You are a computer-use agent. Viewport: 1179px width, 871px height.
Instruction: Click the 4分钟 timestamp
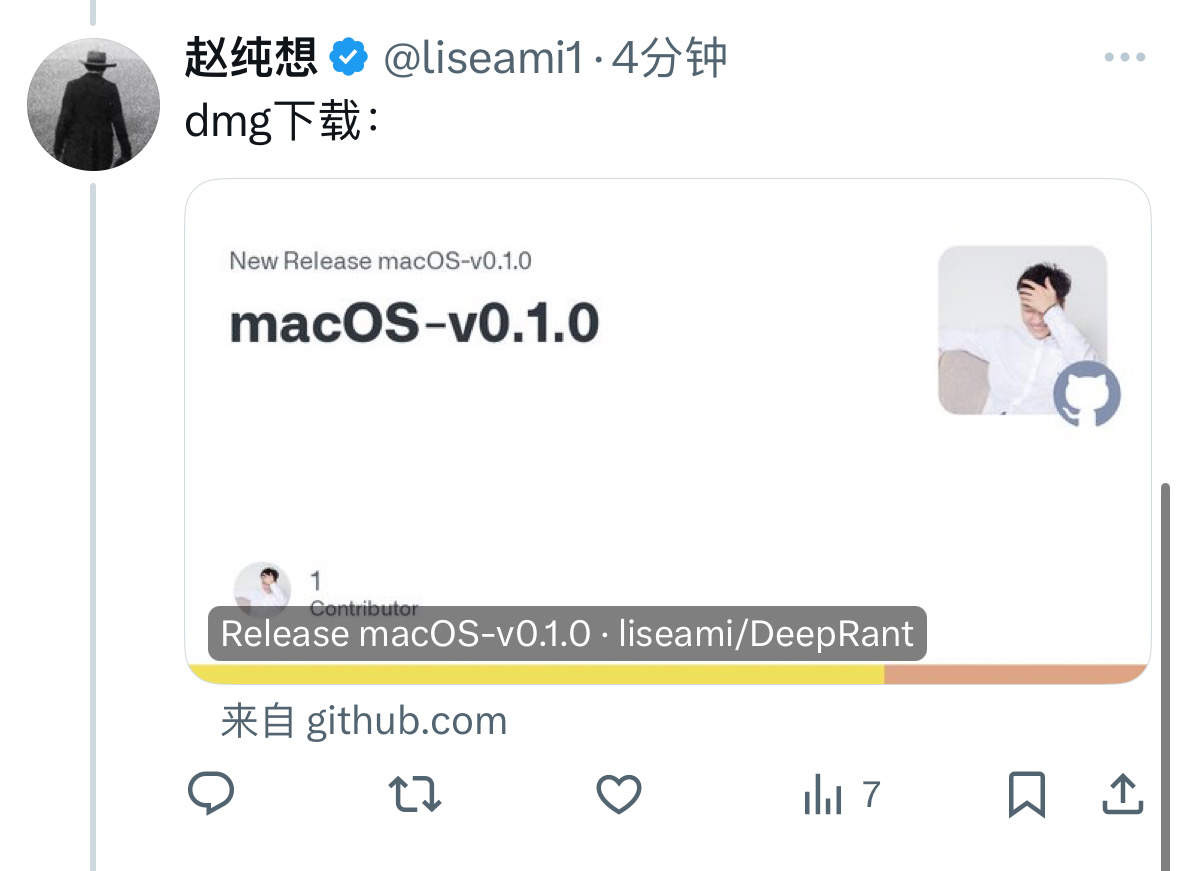coord(669,58)
